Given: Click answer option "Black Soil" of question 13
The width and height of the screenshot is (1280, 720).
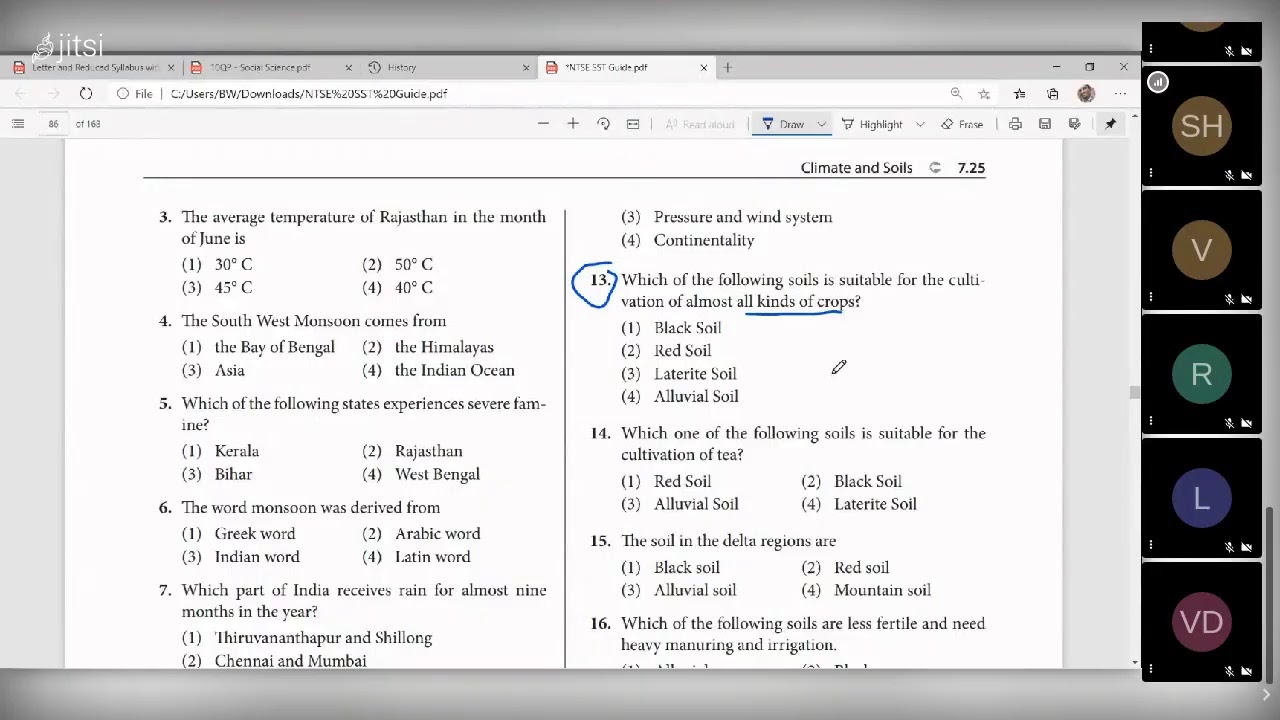Looking at the screenshot, I should click(687, 328).
